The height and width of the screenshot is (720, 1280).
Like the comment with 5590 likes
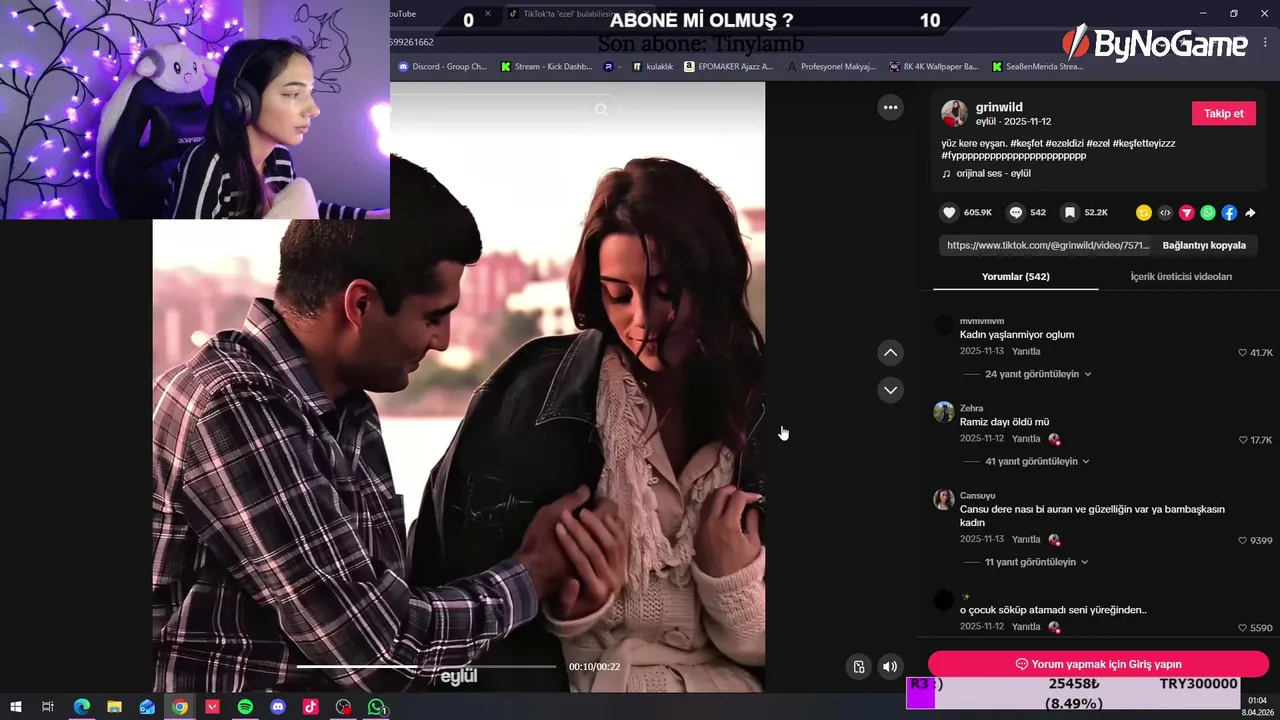pyautogui.click(x=1243, y=628)
